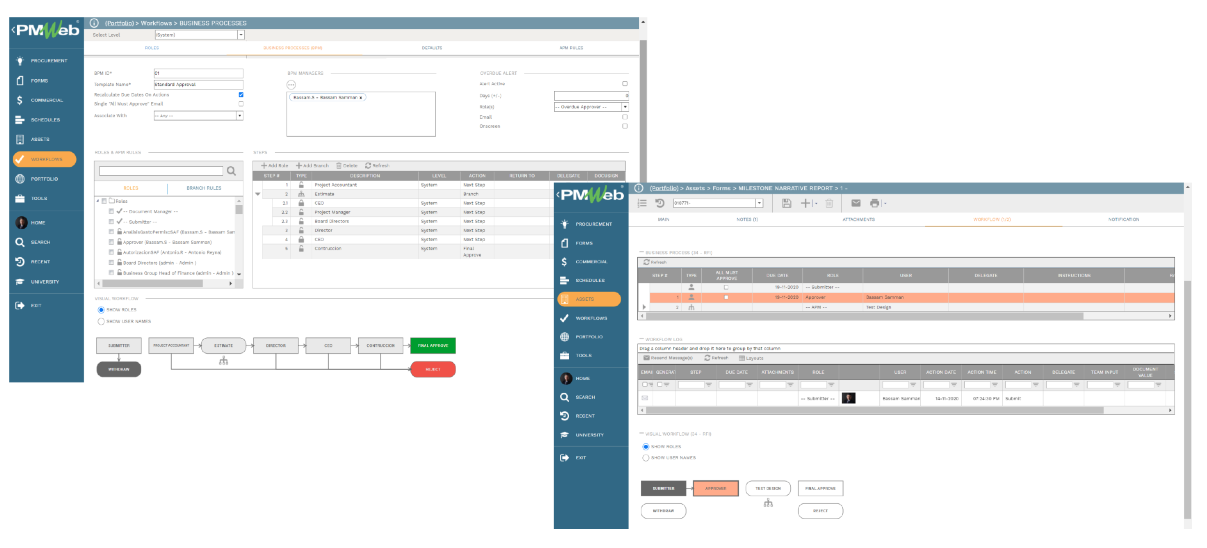Click the email envelope icon in the Milestone report toolbar
This screenshot has height=548, width=1207.
click(x=856, y=203)
